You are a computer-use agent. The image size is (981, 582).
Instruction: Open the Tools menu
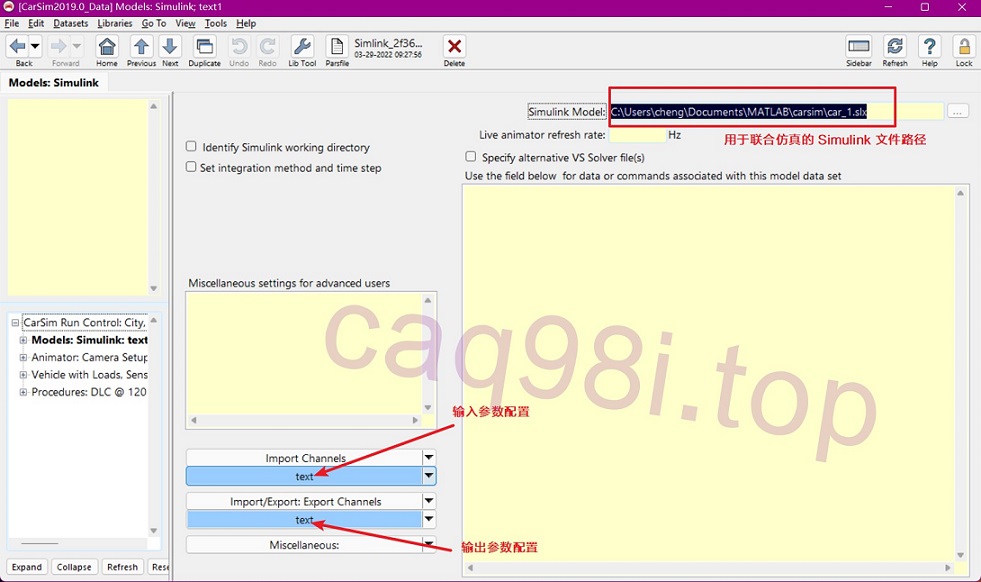(216, 23)
